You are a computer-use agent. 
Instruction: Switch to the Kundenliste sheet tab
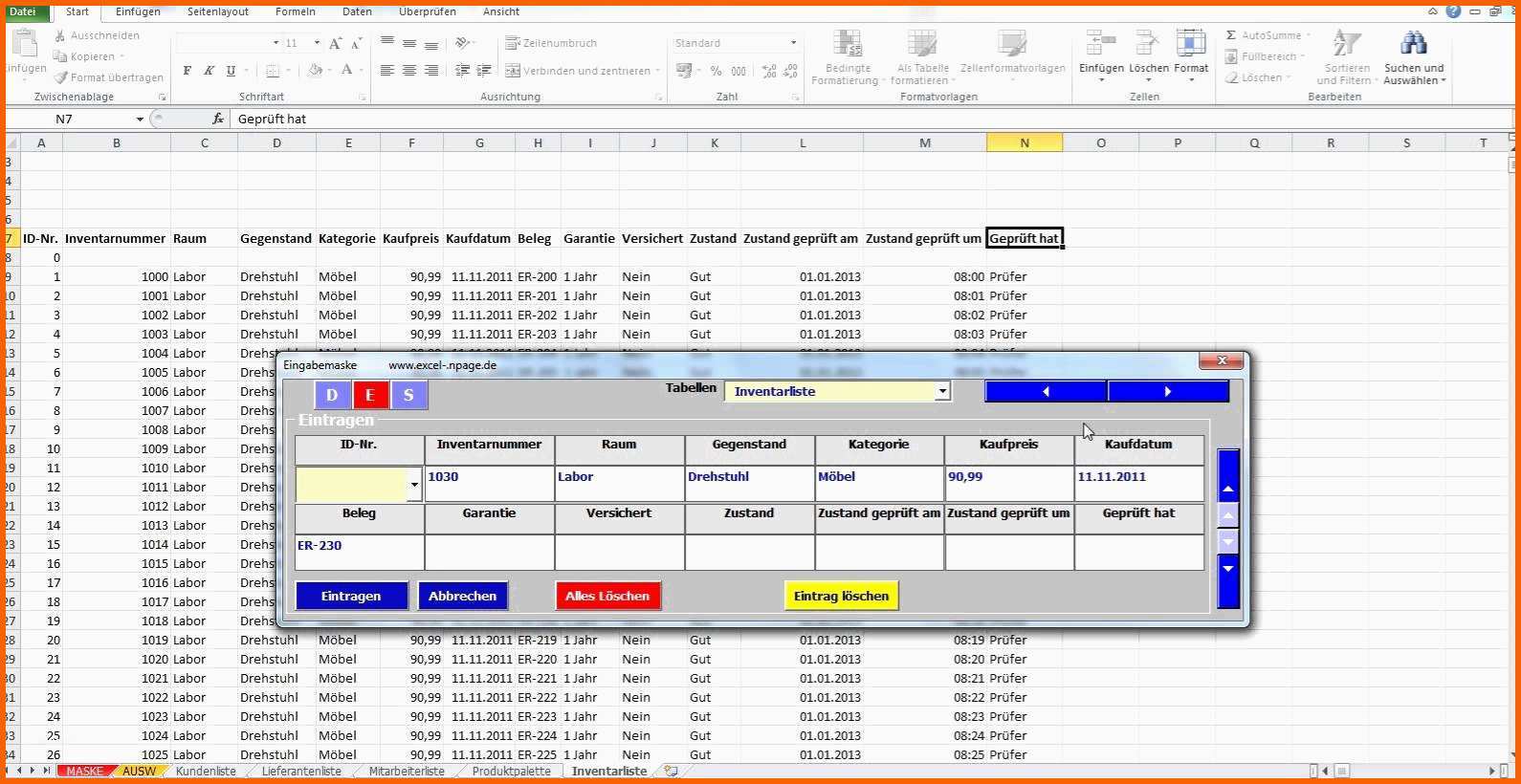pyautogui.click(x=206, y=771)
